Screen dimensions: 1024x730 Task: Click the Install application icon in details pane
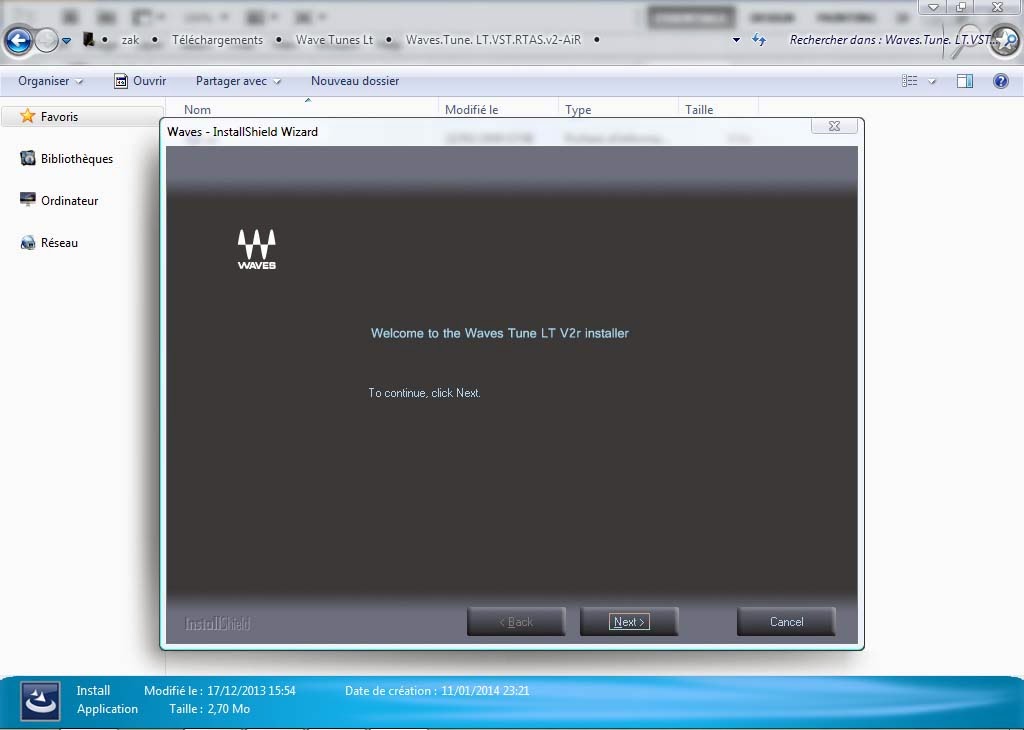[x=40, y=701]
